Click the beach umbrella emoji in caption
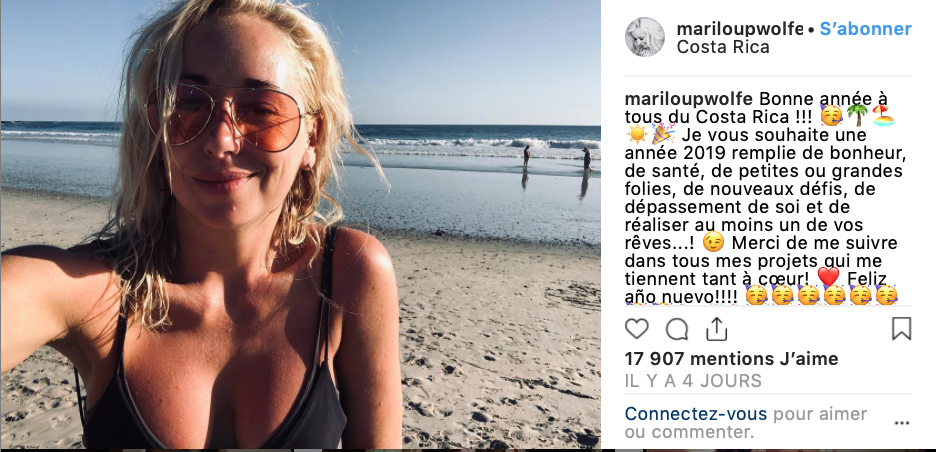The image size is (936, 452). [x=883, y=115]
